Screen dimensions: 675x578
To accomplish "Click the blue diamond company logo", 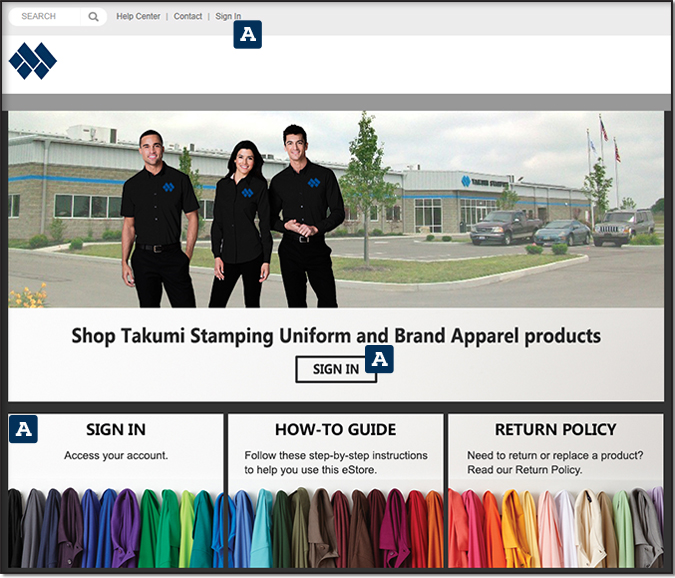I will click(33, 61).
